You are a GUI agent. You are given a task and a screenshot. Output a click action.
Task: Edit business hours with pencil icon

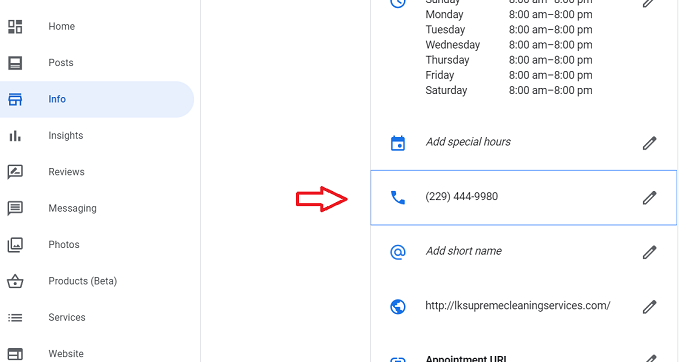[x=649, y=3]
